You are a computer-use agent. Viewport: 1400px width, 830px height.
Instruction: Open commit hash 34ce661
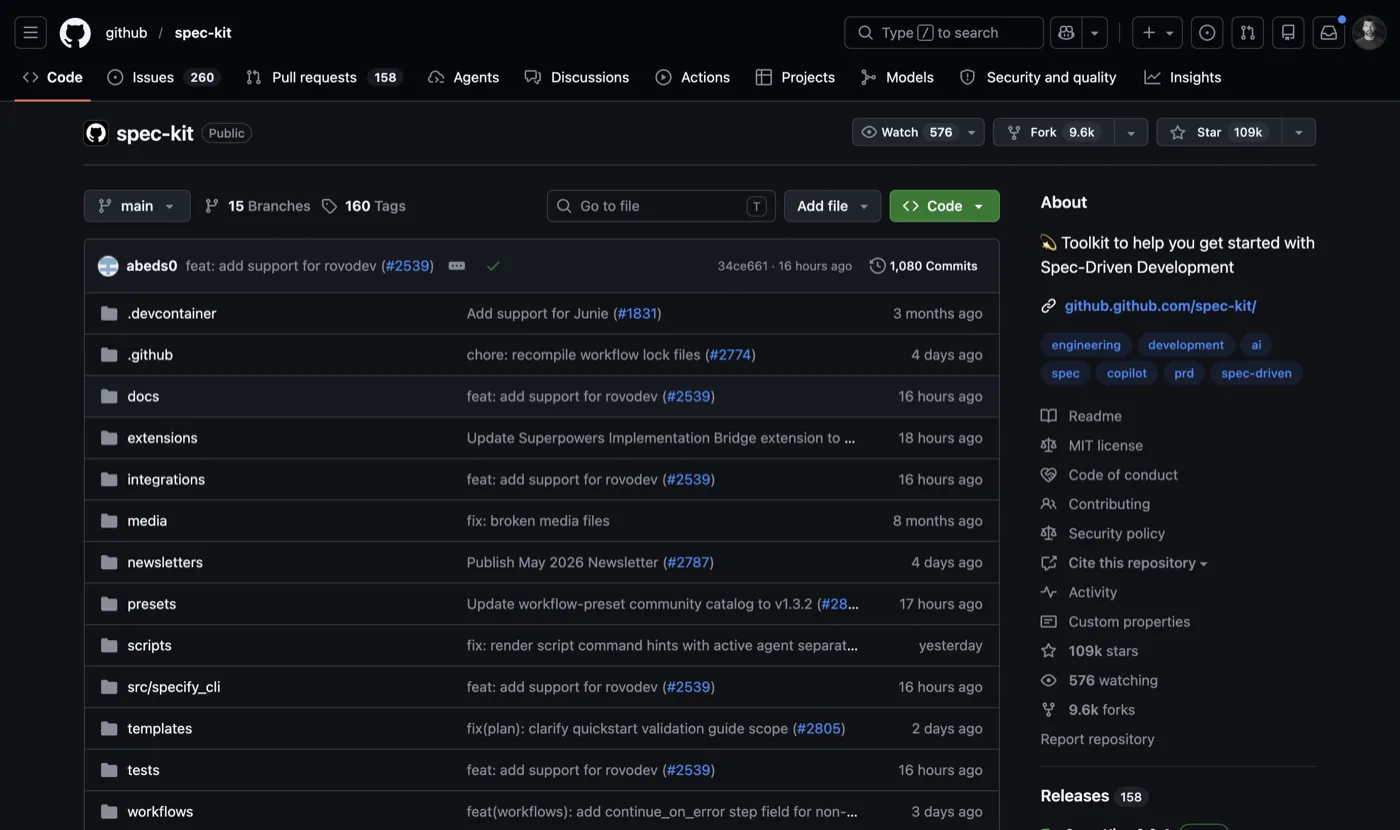[x=742, y=266]
